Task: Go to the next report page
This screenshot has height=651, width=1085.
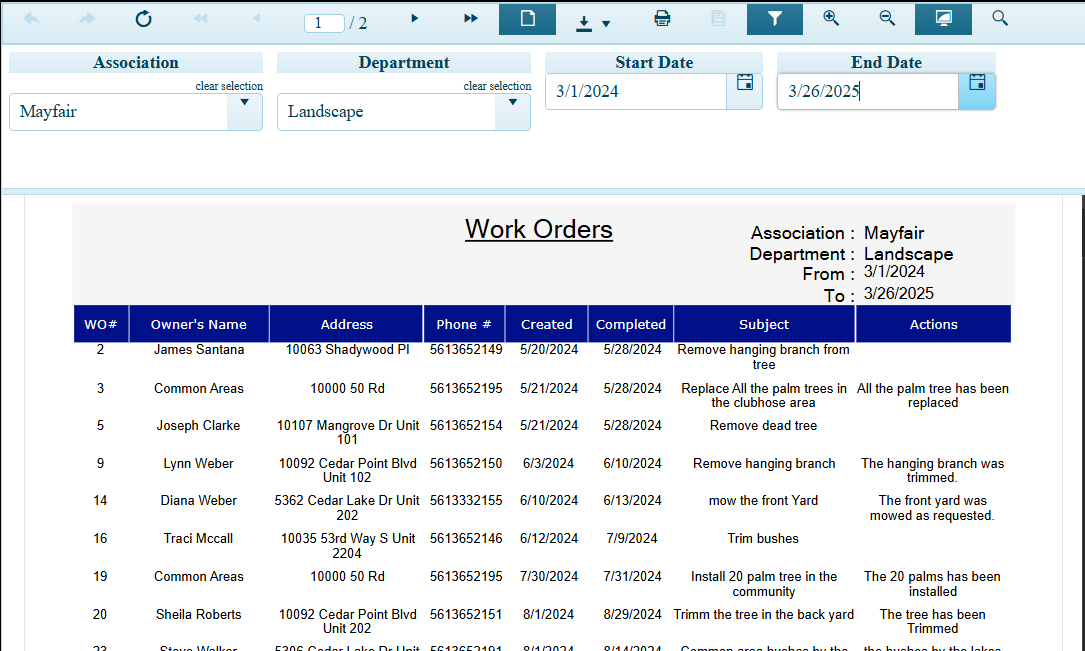Action: (414, 17)
